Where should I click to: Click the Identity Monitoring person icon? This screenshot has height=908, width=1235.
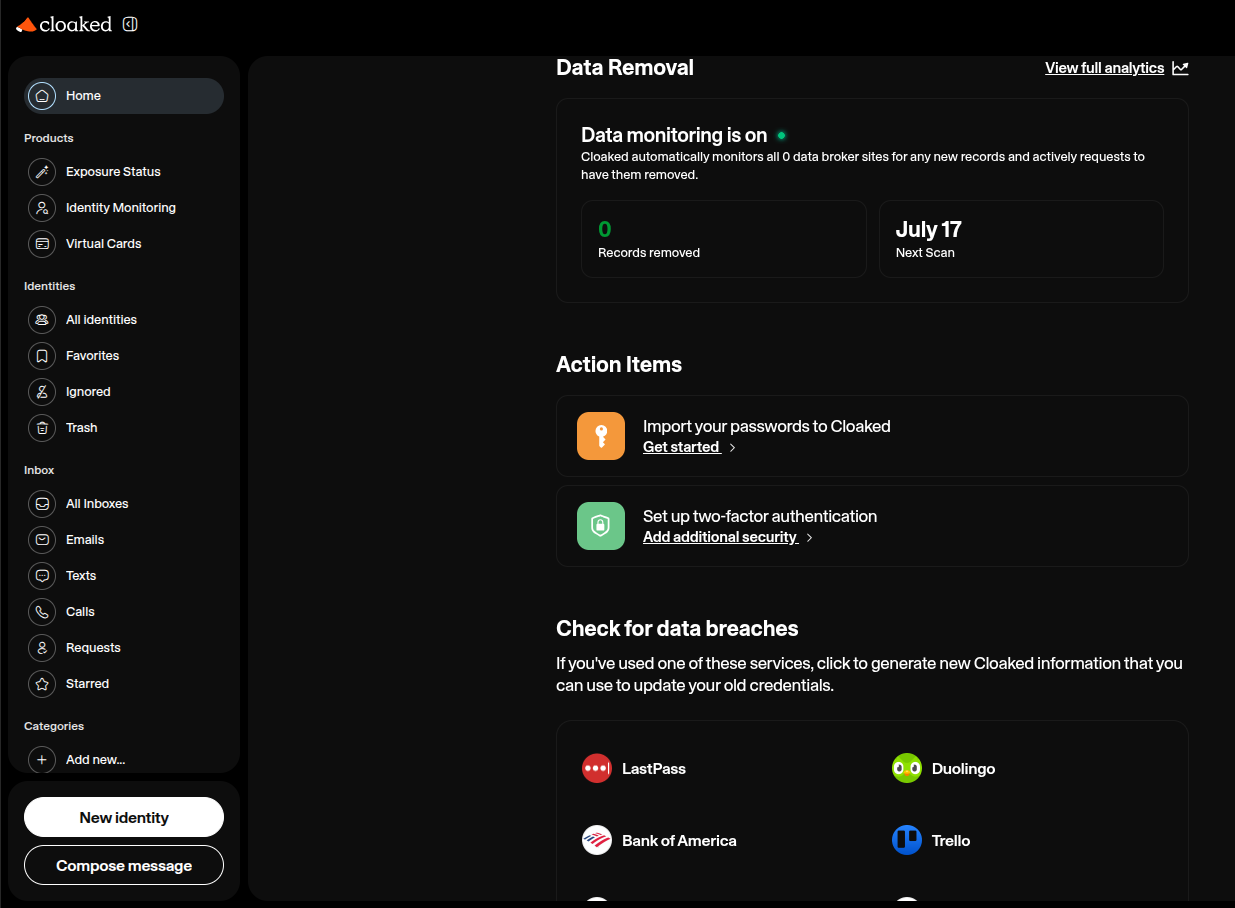point(42,208)
